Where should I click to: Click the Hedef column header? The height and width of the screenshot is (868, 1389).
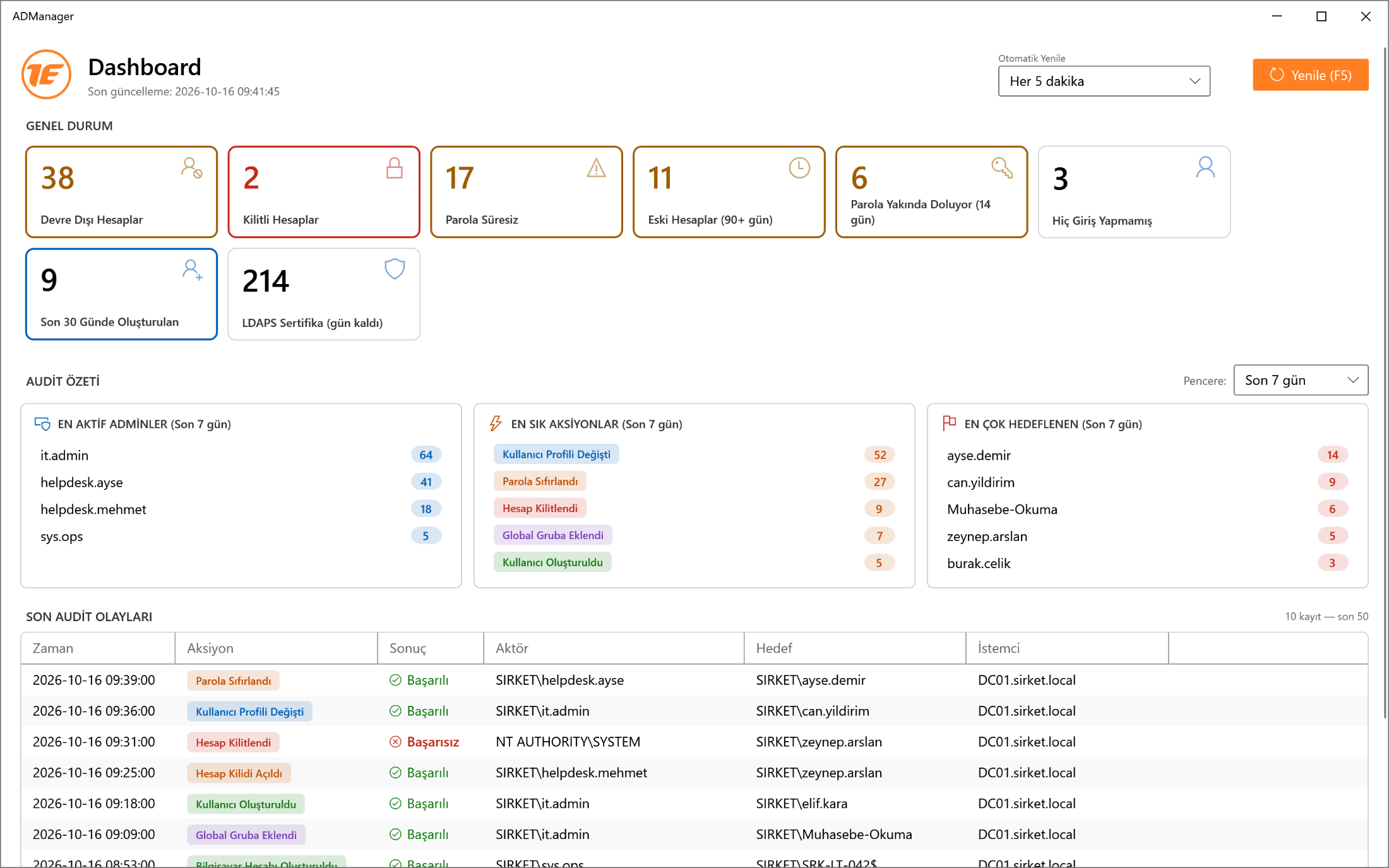[855, 648]
